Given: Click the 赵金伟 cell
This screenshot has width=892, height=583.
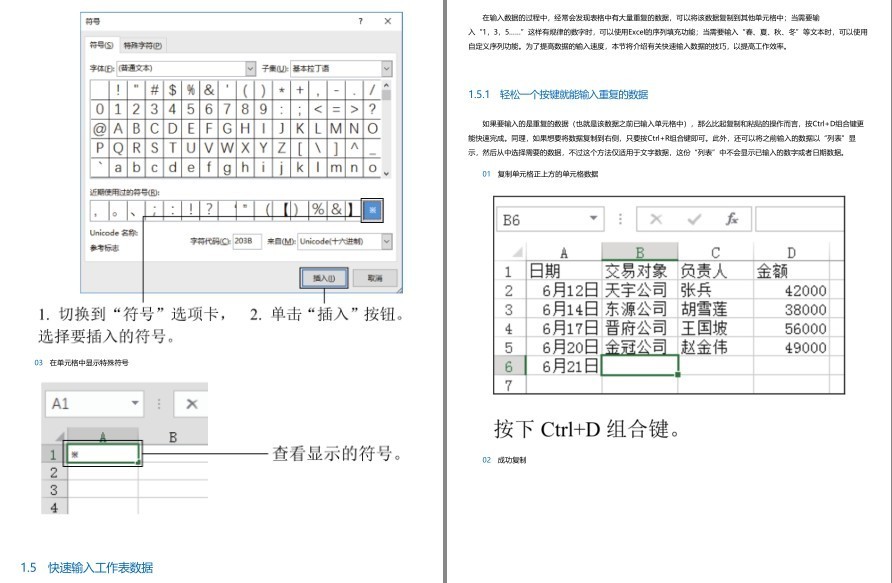Looking at the screenshot, I should (716, 347).
